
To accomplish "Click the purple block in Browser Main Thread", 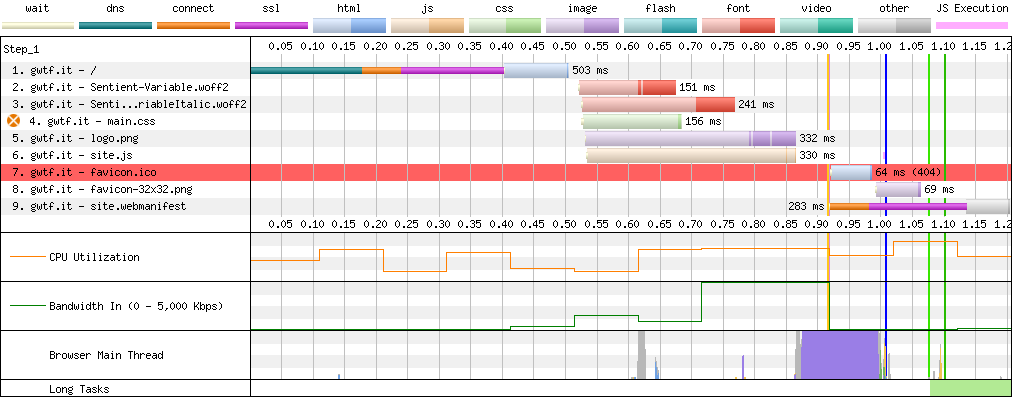I will pyautogui.click(x=840, y=355).
